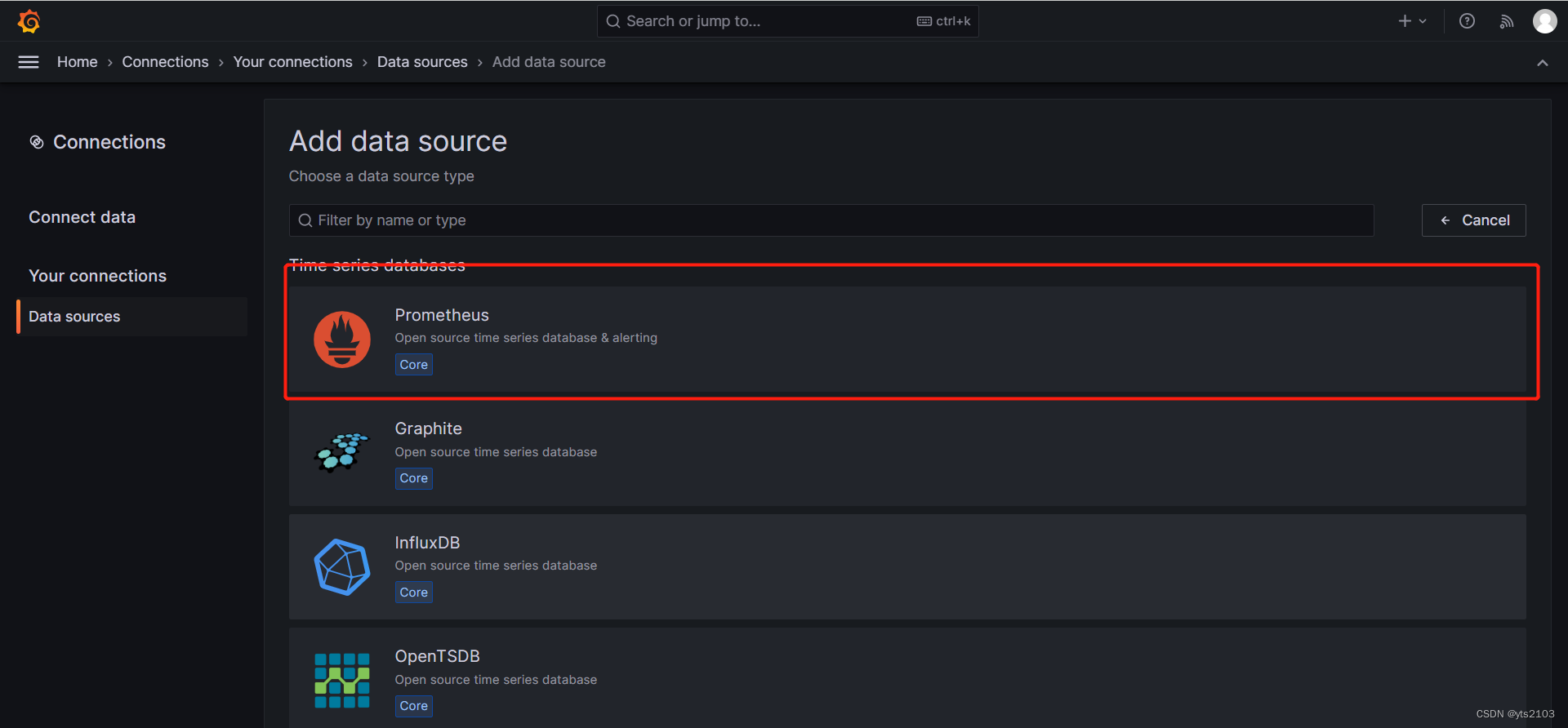The height and width of the screenshot is (728, 1568).
Task: Click the Cancel button
Action: point(1474,220)
